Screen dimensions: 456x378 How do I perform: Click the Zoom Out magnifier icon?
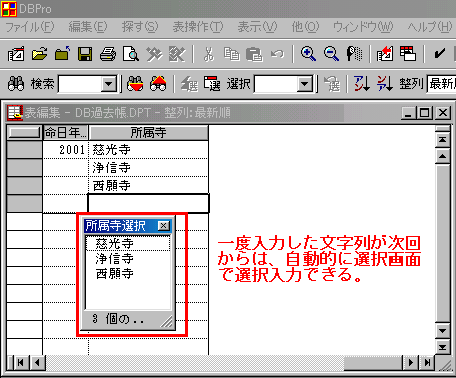click(x=331, y=54)
